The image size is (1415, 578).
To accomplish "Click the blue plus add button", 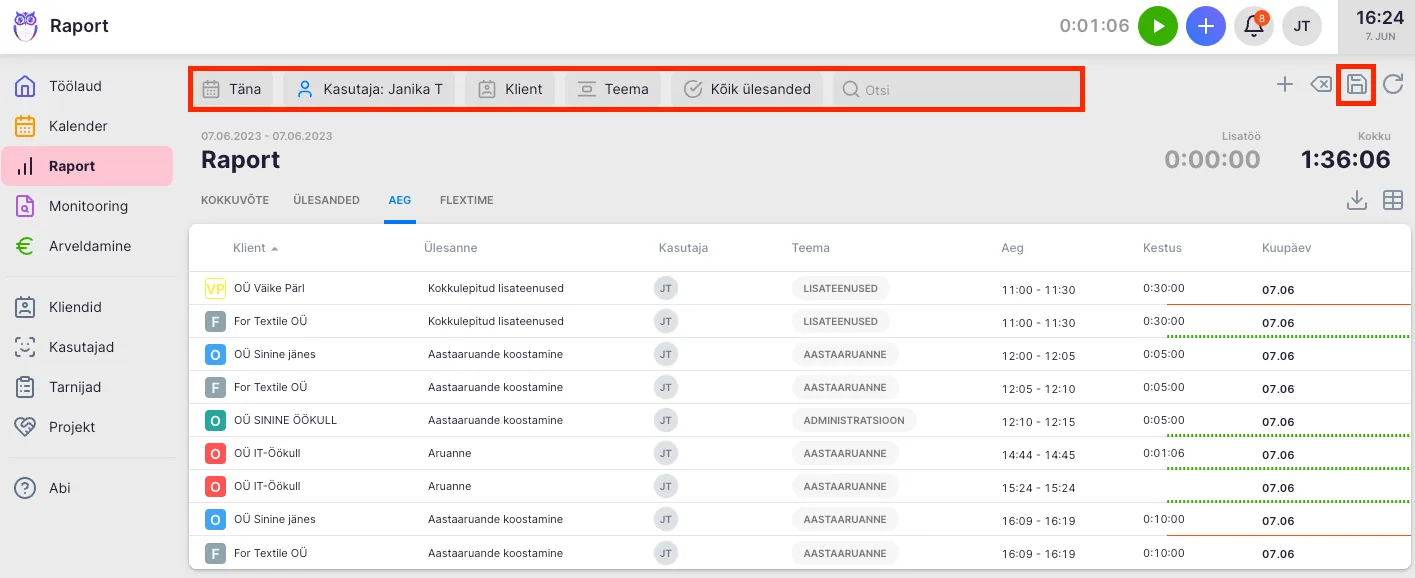I will point(1206,26).
